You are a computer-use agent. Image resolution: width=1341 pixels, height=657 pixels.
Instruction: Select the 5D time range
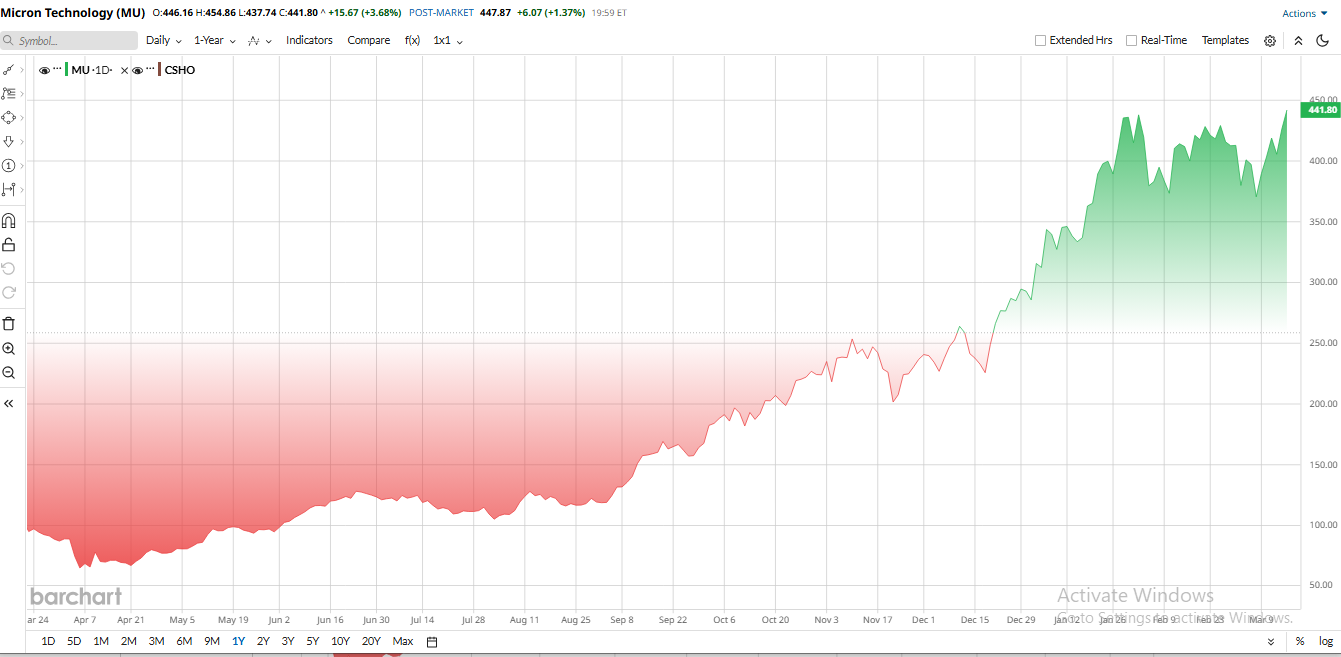coord(74,641)
